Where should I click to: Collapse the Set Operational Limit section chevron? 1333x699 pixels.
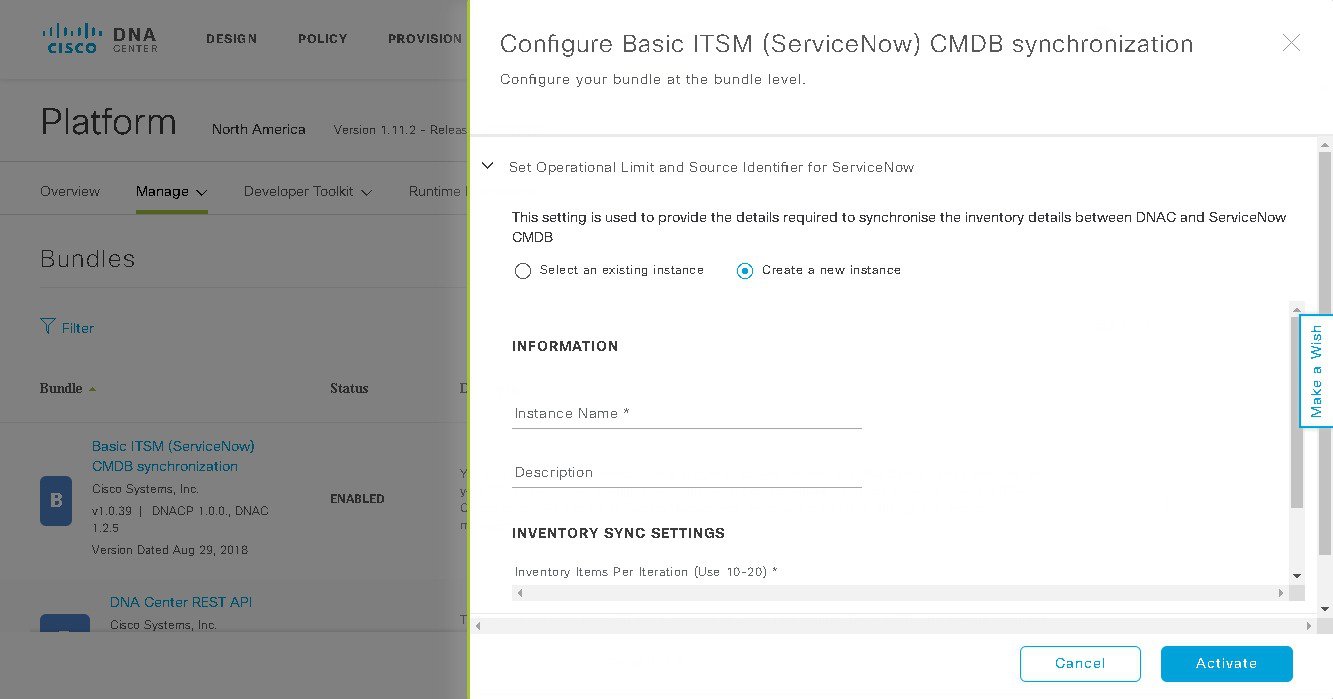coord(488,166)
